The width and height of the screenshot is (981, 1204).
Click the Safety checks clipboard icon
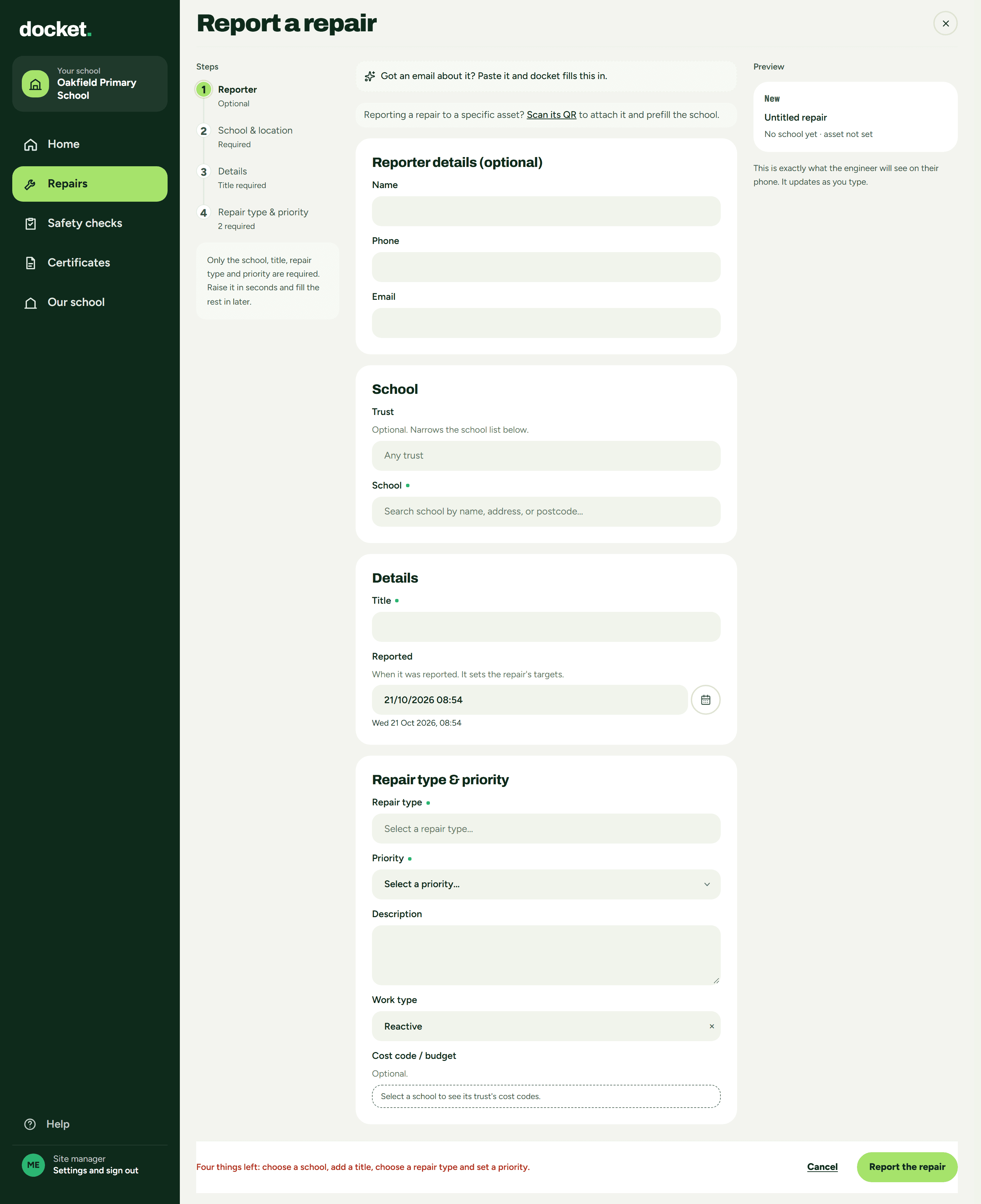click(31, 224)
